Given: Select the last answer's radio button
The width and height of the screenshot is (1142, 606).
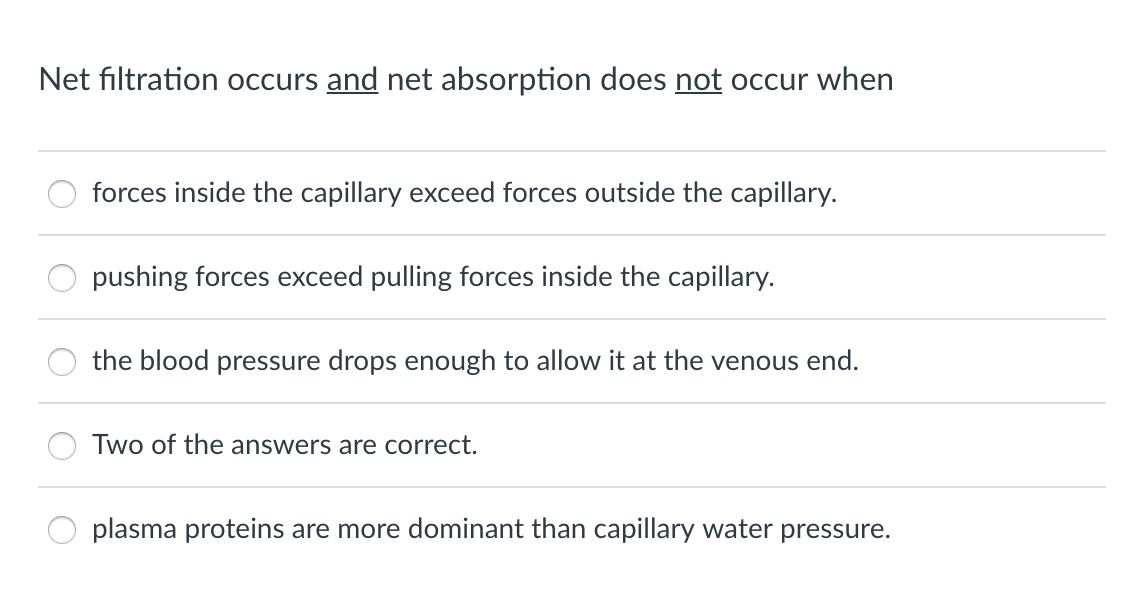Looking at the screenshot, I should tap(61, 530).
